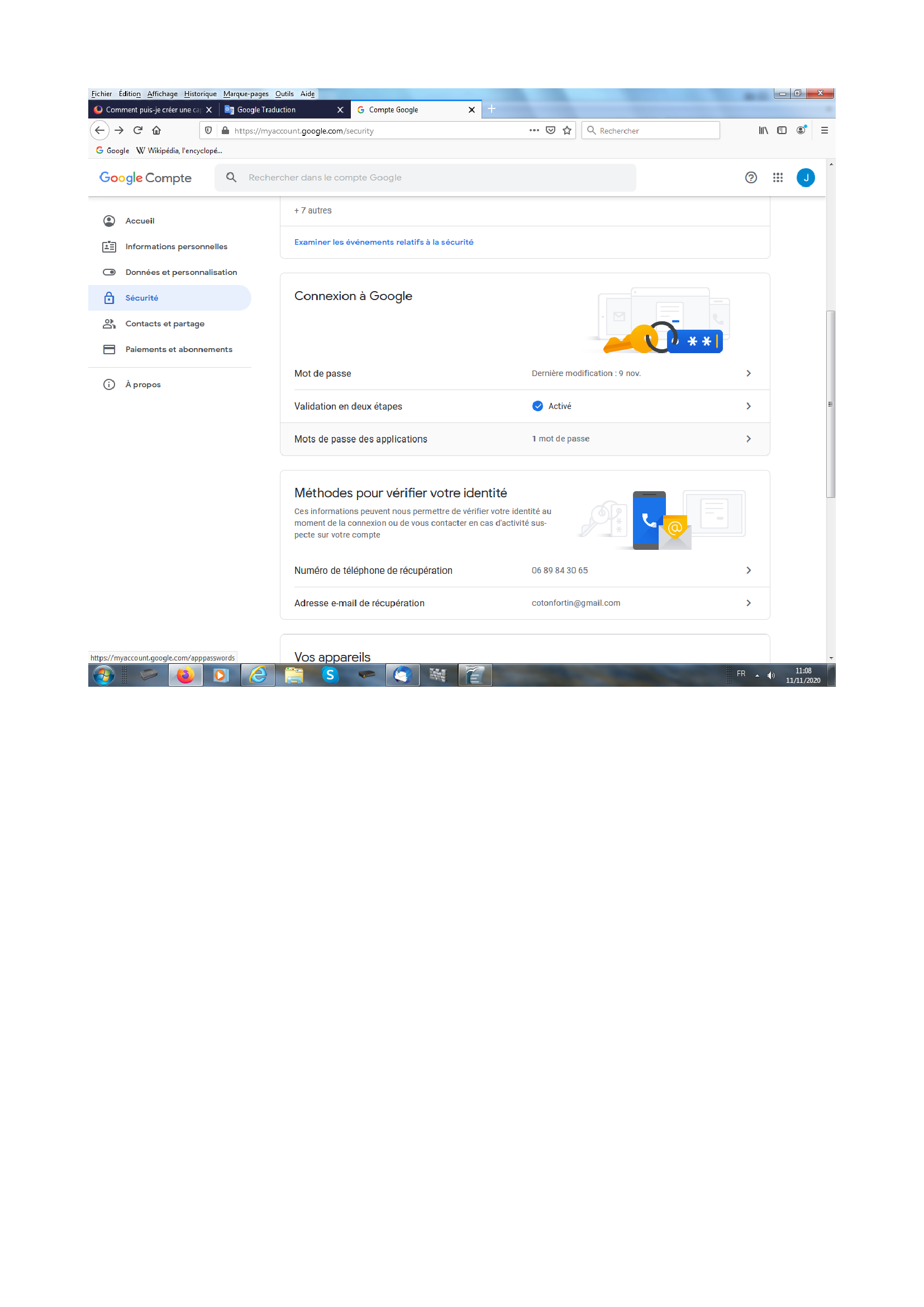This screenshot has height=1307, width=924.
Task: Click the FR language indicator
Action: (741, 674)
